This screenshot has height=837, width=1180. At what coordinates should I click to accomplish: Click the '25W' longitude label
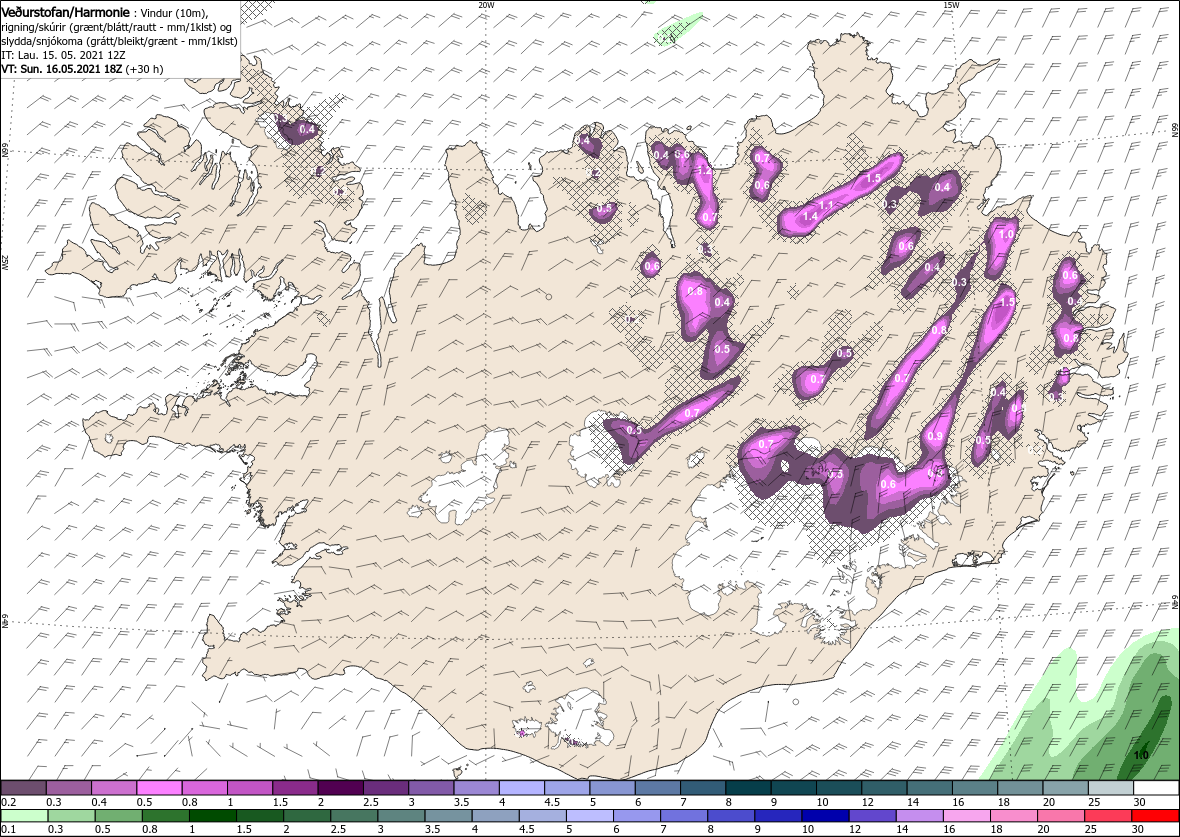(5, 262)
